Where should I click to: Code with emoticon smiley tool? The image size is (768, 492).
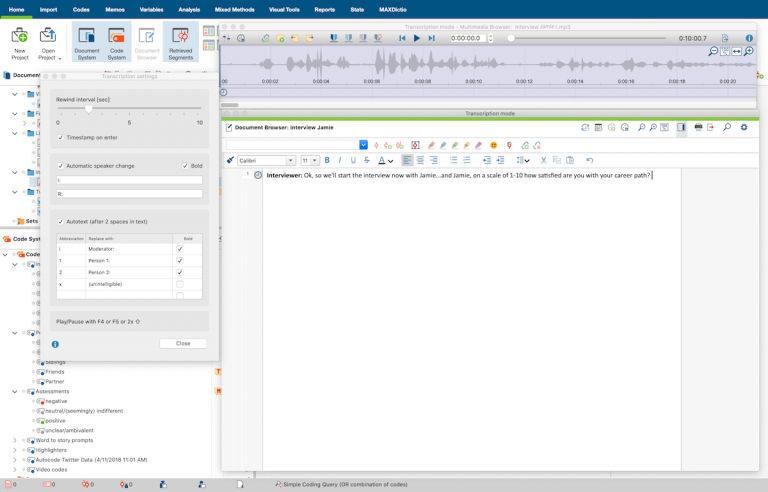[x=494, y=145]
